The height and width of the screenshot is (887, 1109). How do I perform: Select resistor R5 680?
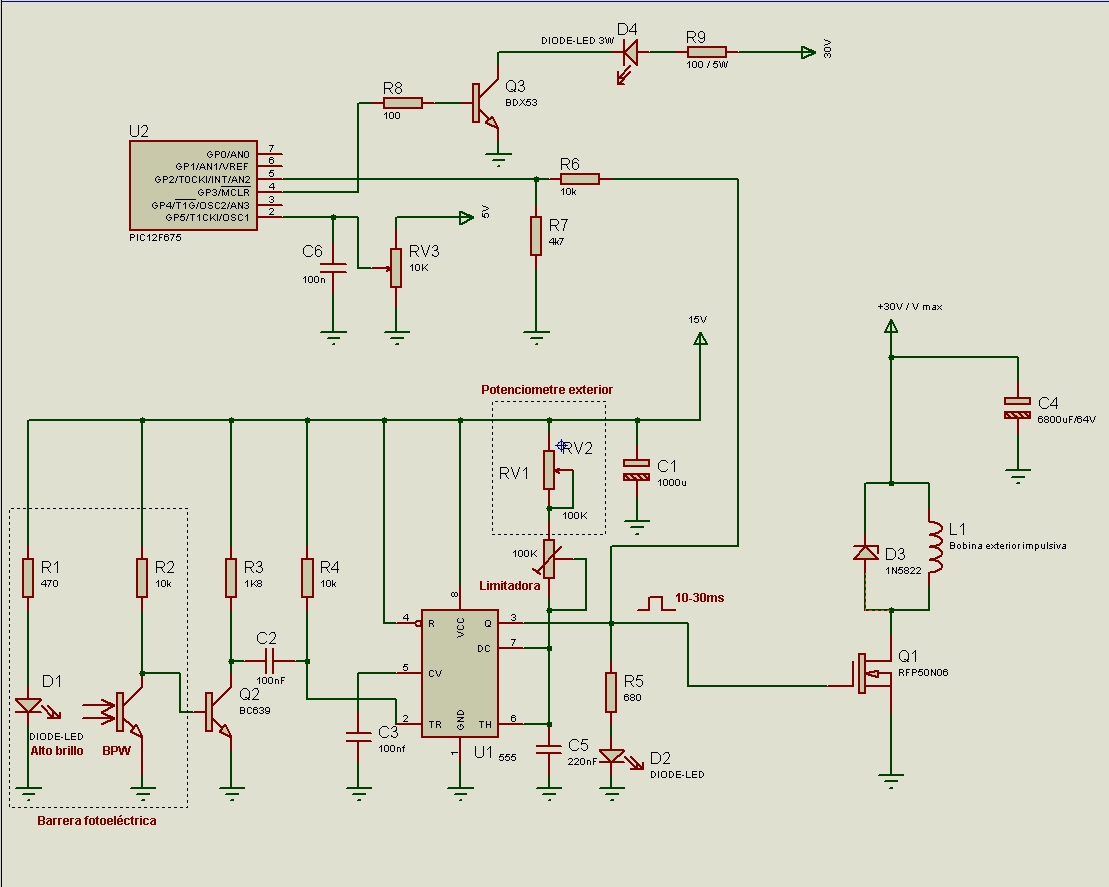[611, 692]
